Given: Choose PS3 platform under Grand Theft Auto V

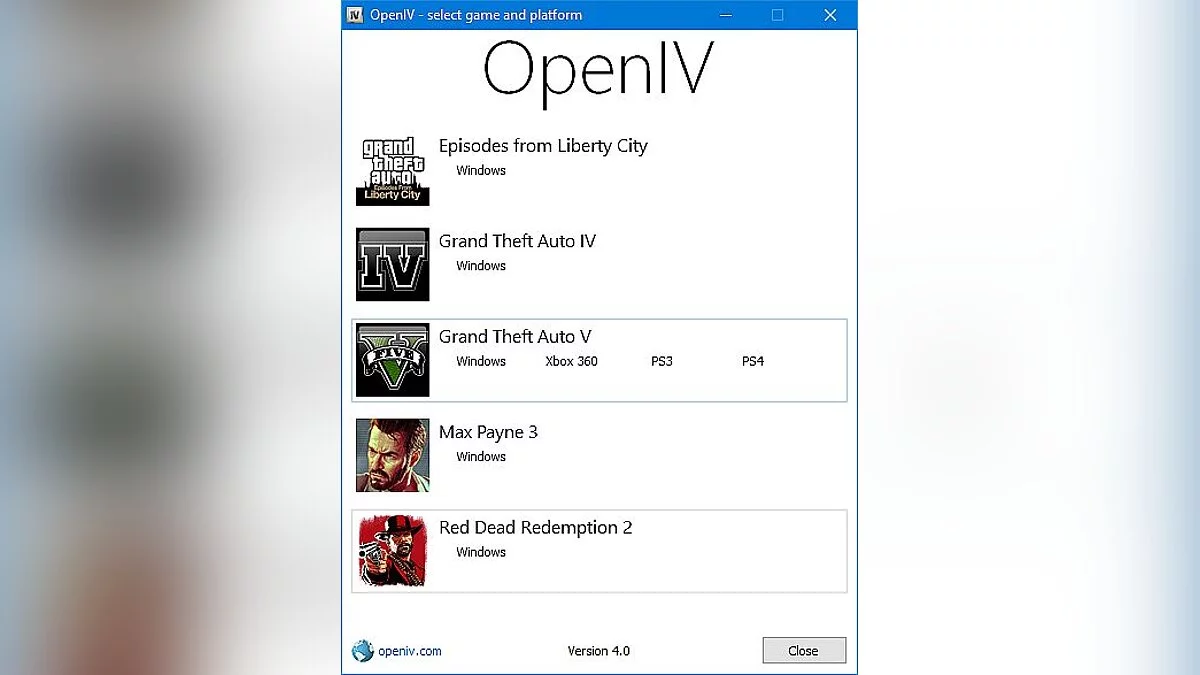Looking at the screenshot, I should (x=661, y=361).
